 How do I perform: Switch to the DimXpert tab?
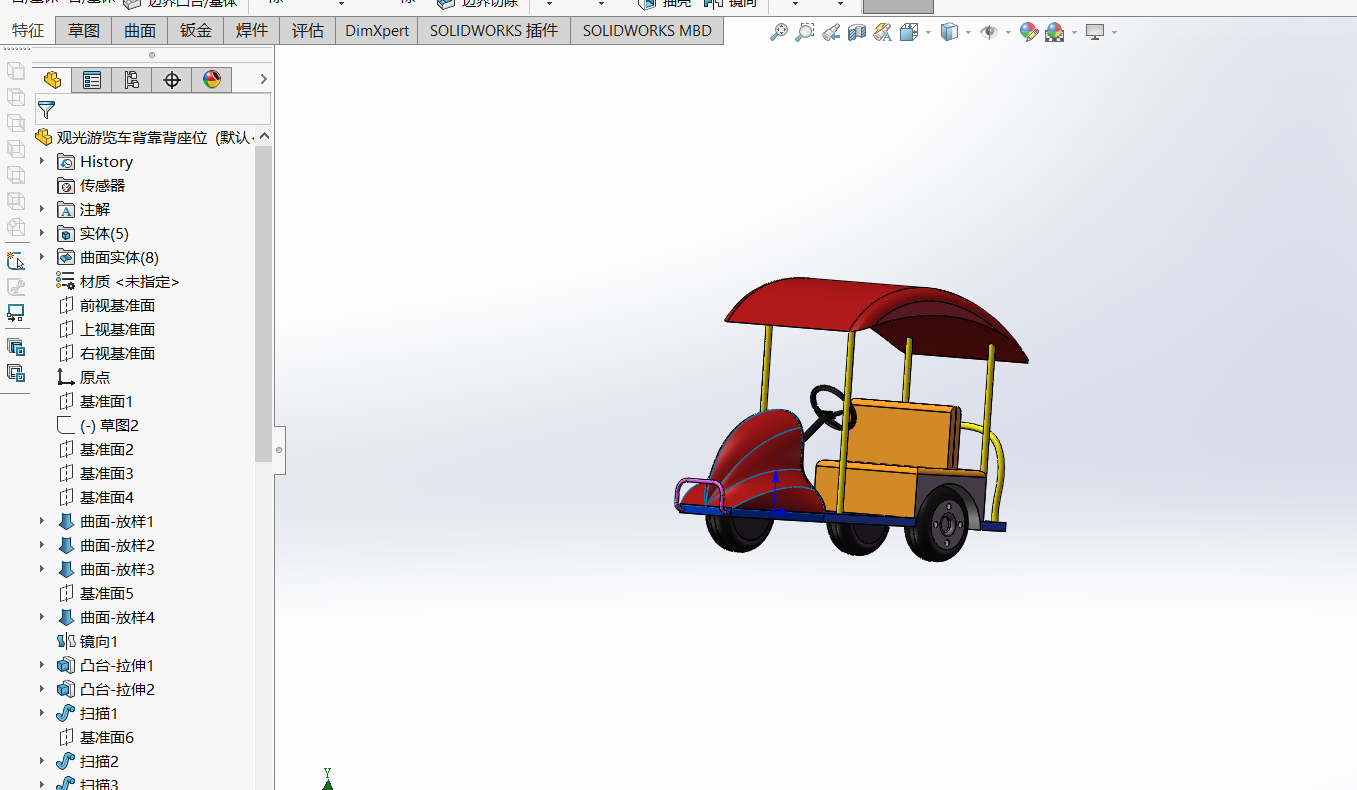pos(377,30)
